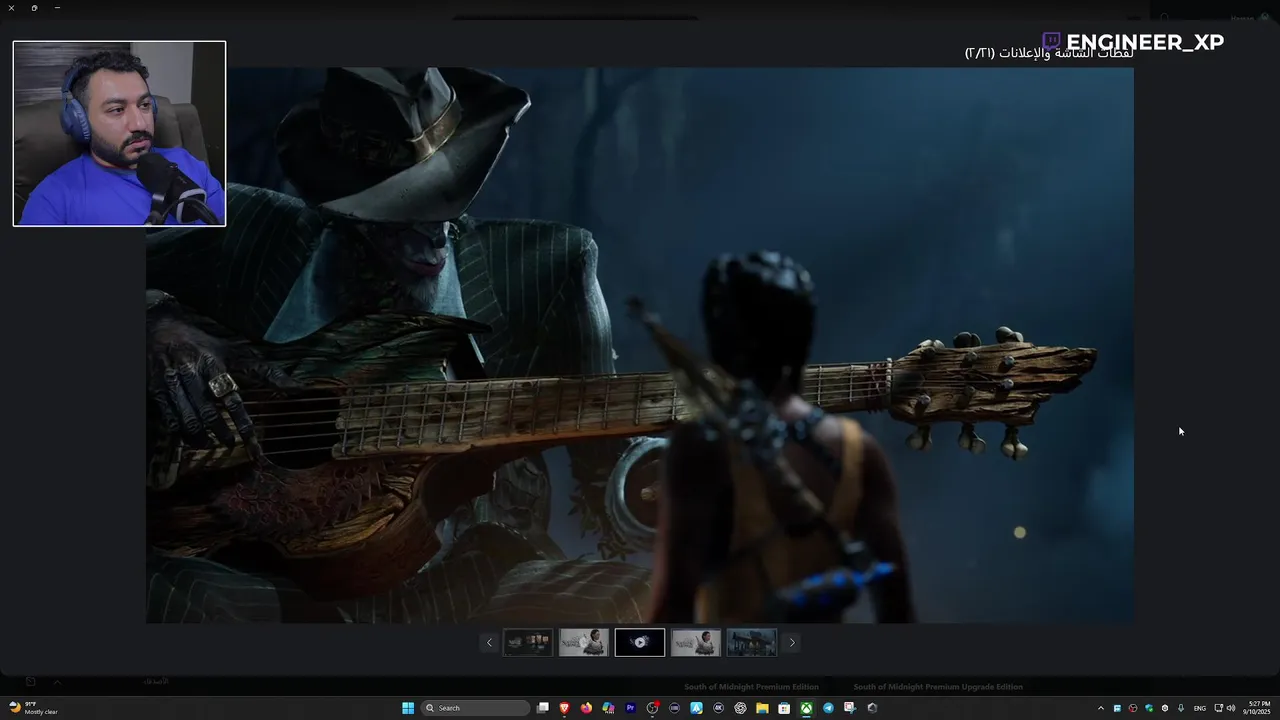Open 4K downloader taskbar icon
The image size is (1280, 720).
coord(718,708)
